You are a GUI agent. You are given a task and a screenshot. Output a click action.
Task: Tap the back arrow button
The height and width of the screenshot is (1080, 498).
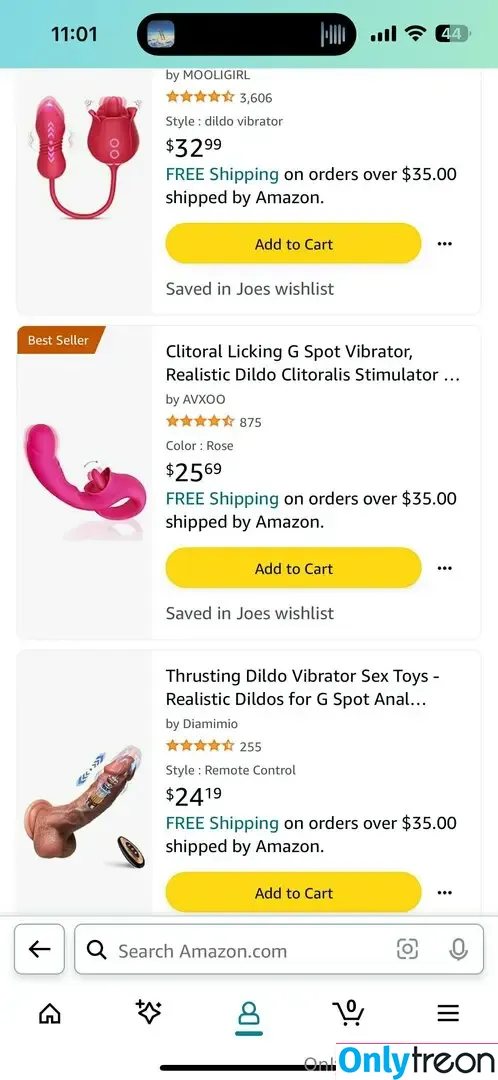pos(39,949)
